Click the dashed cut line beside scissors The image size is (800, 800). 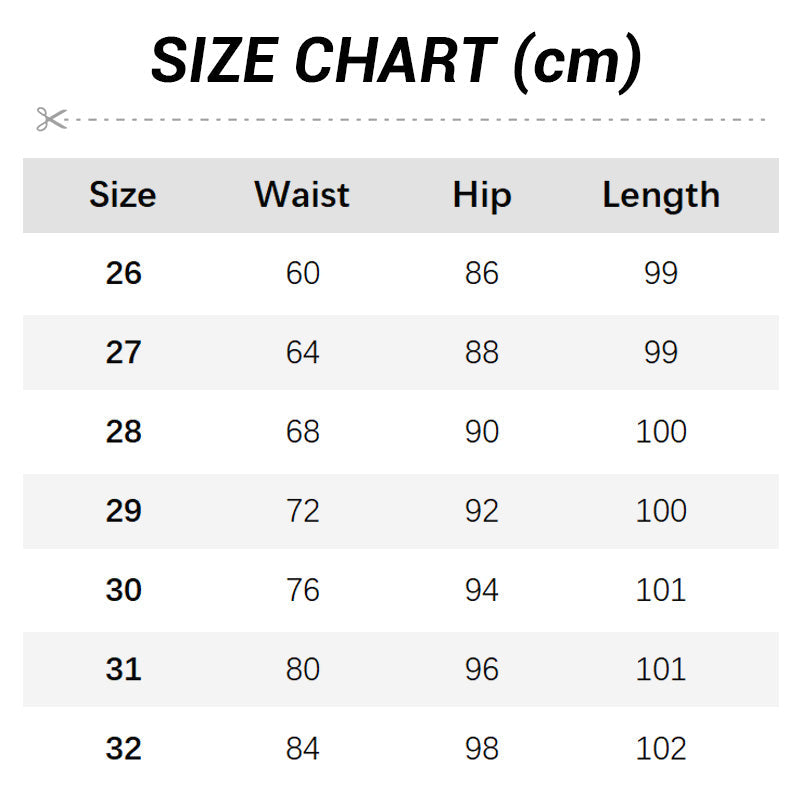click(420, 119)
